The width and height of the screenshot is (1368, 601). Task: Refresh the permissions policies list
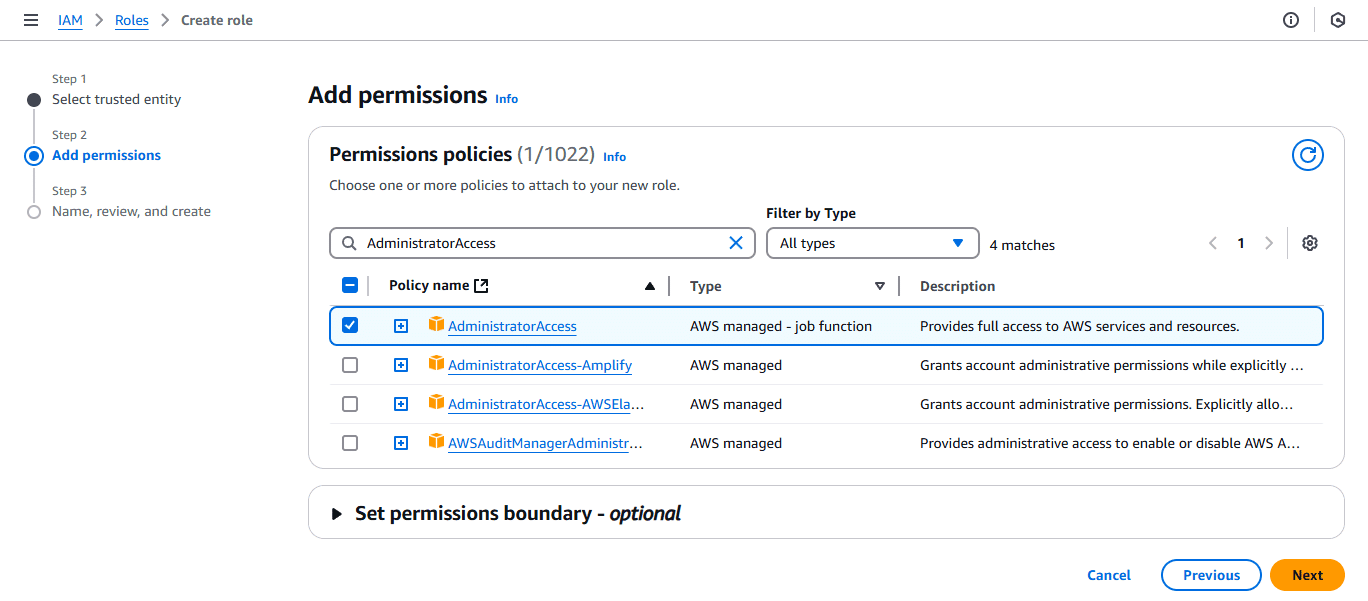pos(1308,155)
